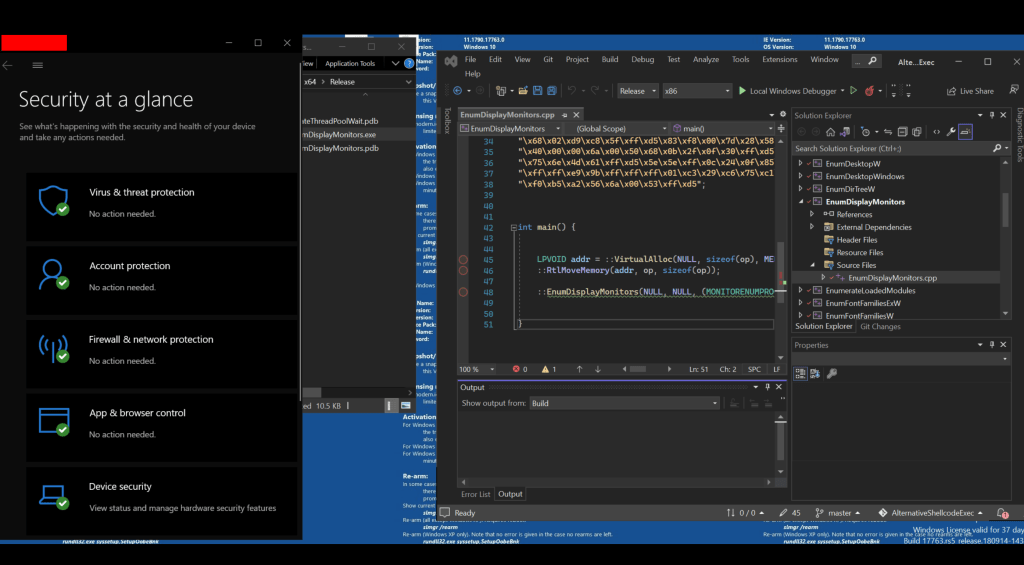
Task: Click the notifications bell in status bar
Action: [1002, 513]
